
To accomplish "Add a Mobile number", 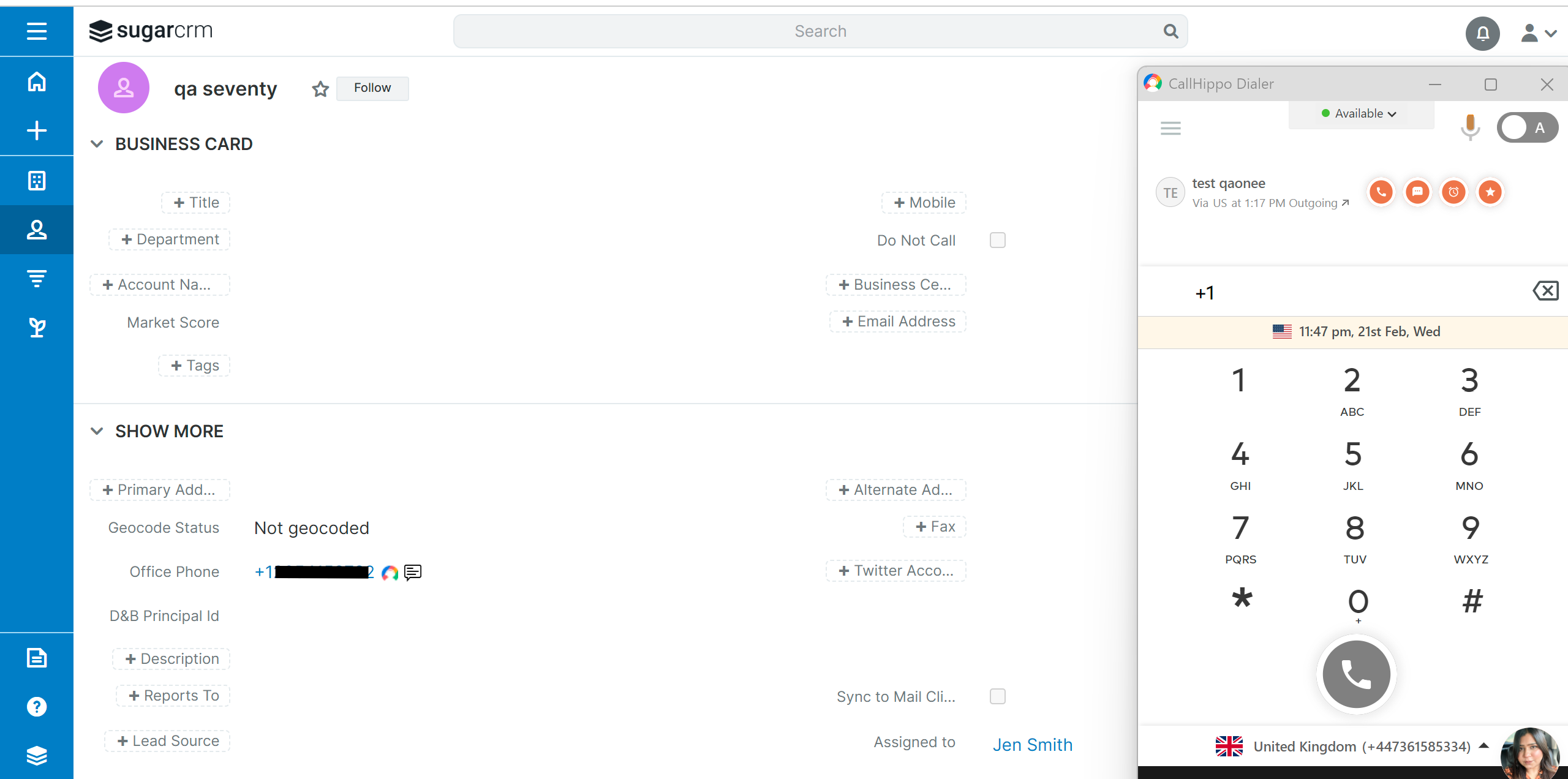I will pyautogui.click(x=924, y=203).
